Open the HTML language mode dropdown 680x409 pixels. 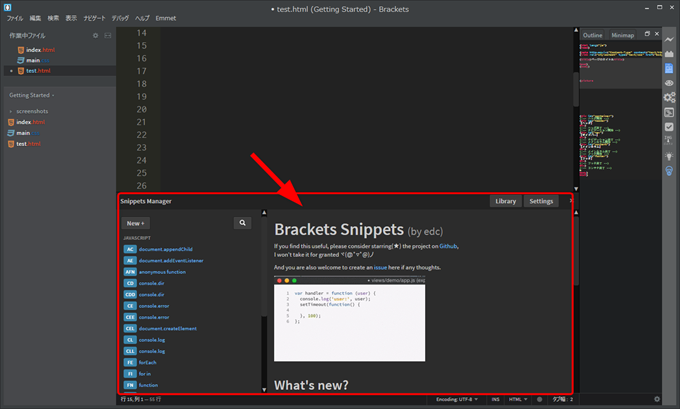coord(518,399)
